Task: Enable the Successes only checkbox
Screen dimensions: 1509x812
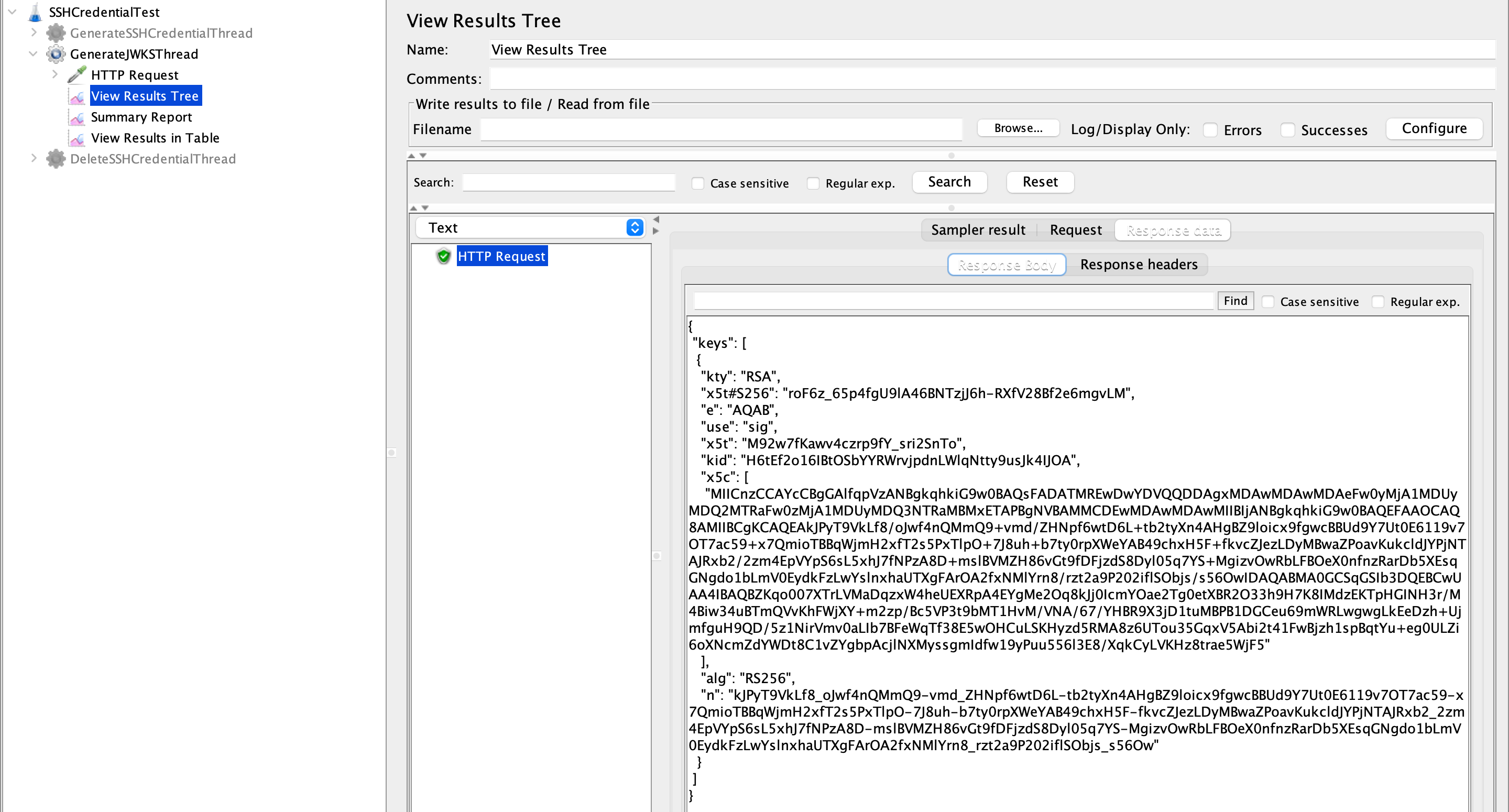Action: (x=1287, y=130)
